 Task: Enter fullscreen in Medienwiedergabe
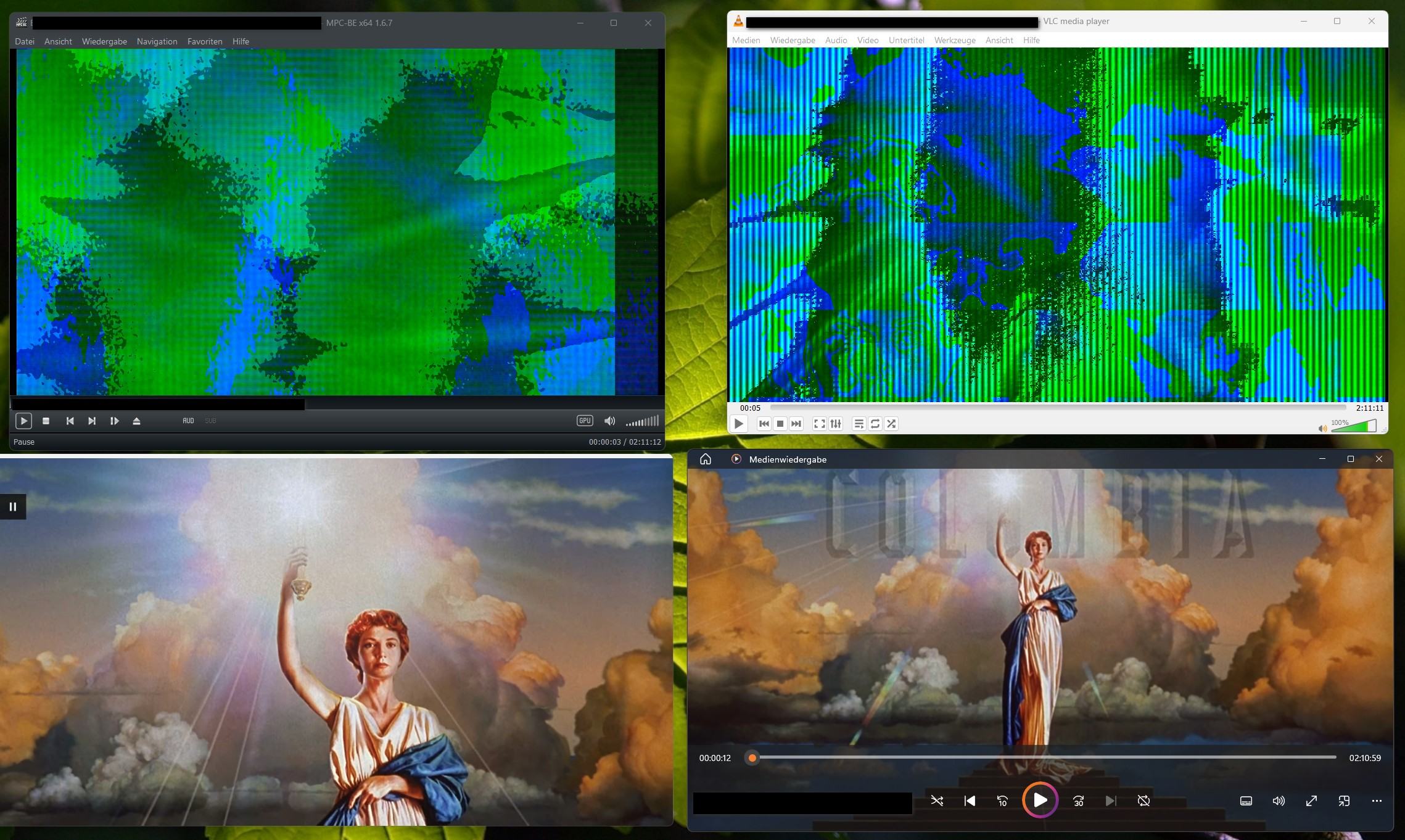pos(1311,801)
